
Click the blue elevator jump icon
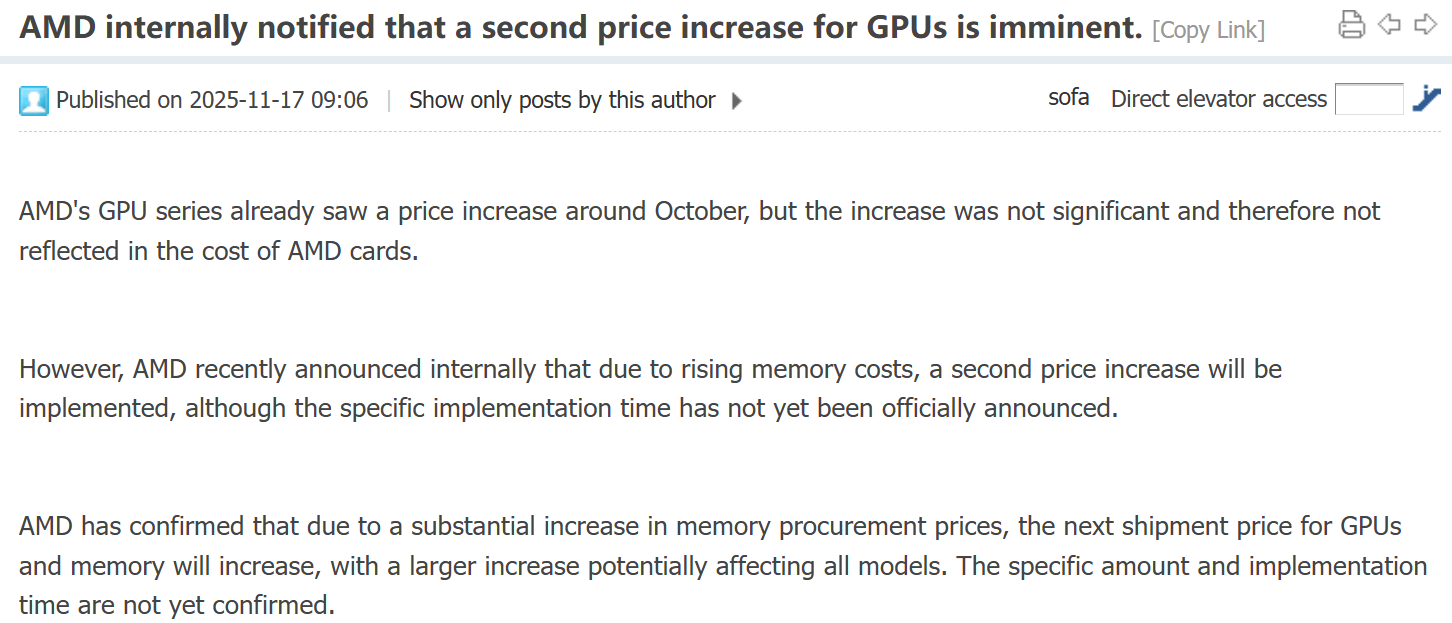[1426, 99]
